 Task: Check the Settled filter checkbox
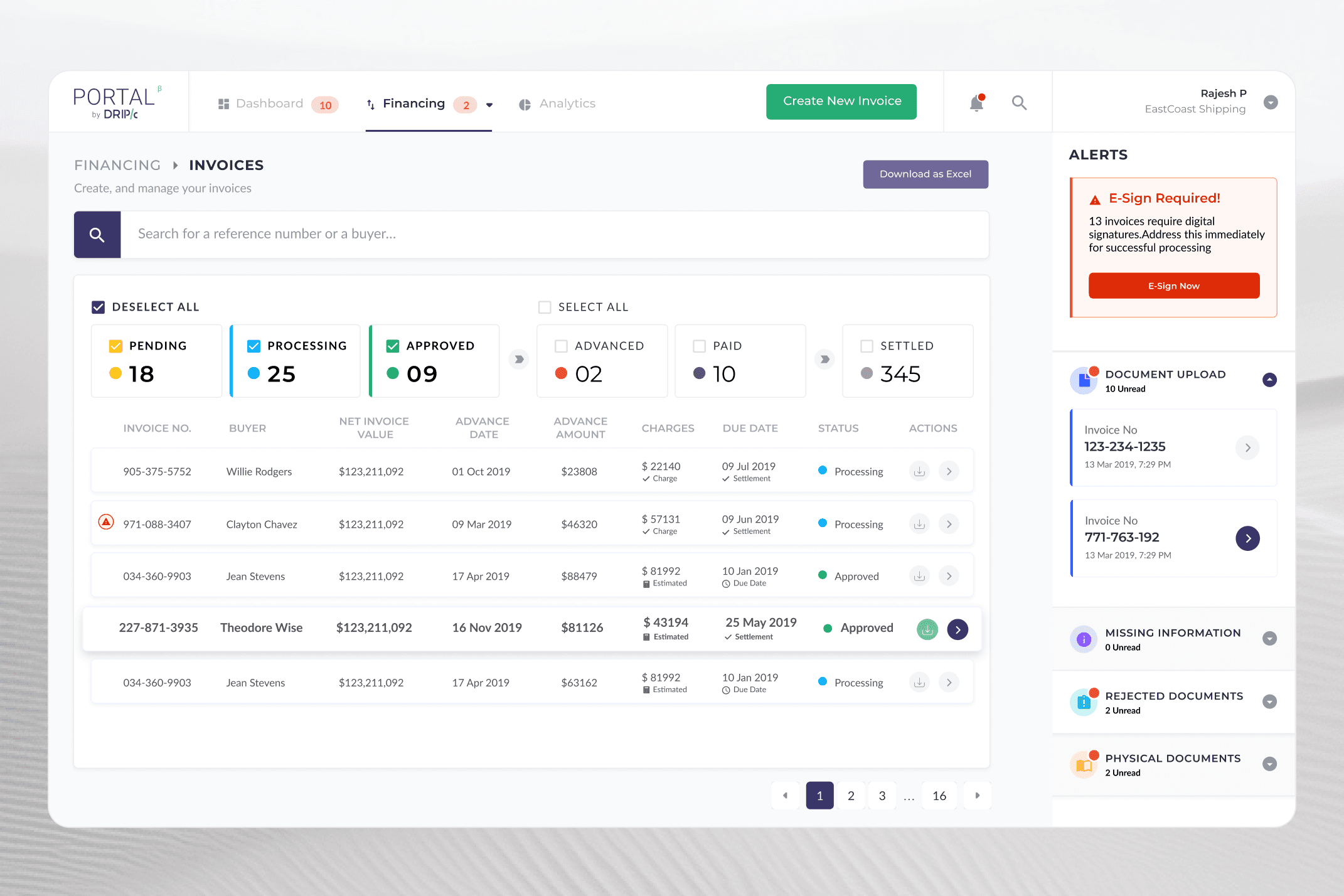867,346
